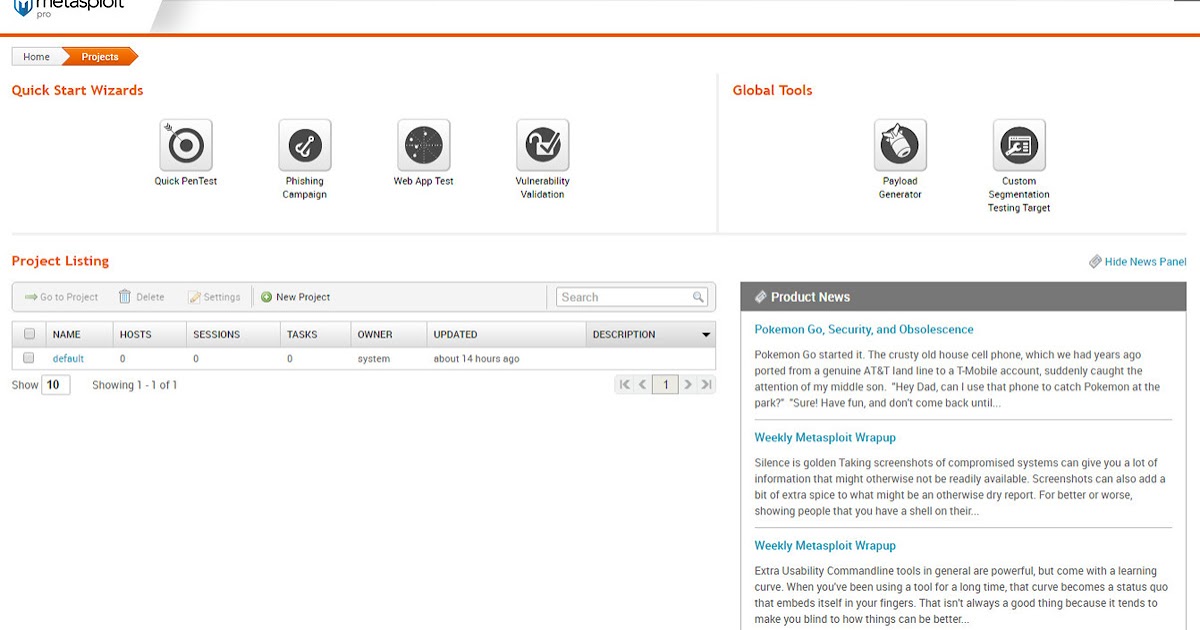The image size is (1200, 630).
Task: Click the Product News panel header
Action: pos(963,297)
